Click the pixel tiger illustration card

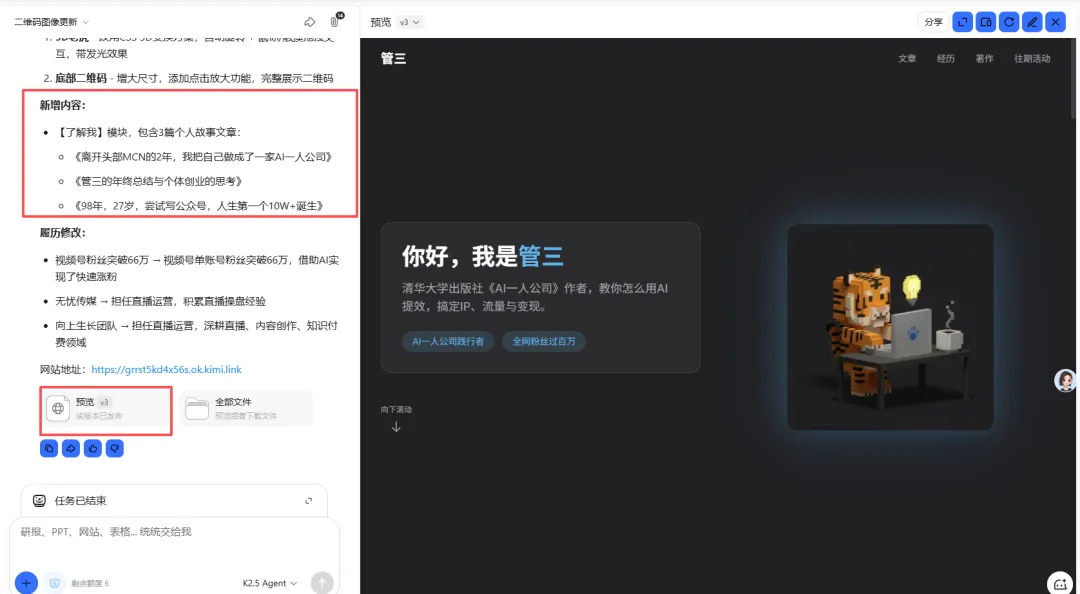tap(890, 327)
